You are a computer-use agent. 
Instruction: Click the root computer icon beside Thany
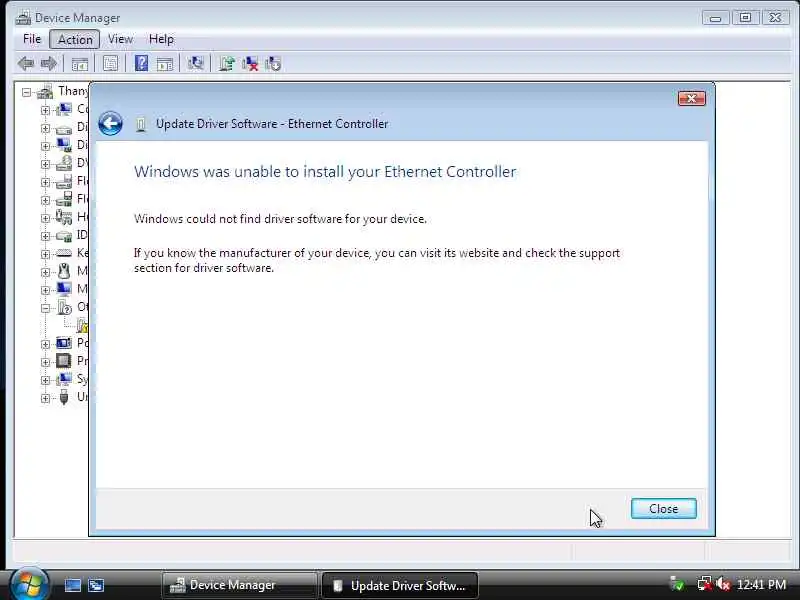pos(45,91)
